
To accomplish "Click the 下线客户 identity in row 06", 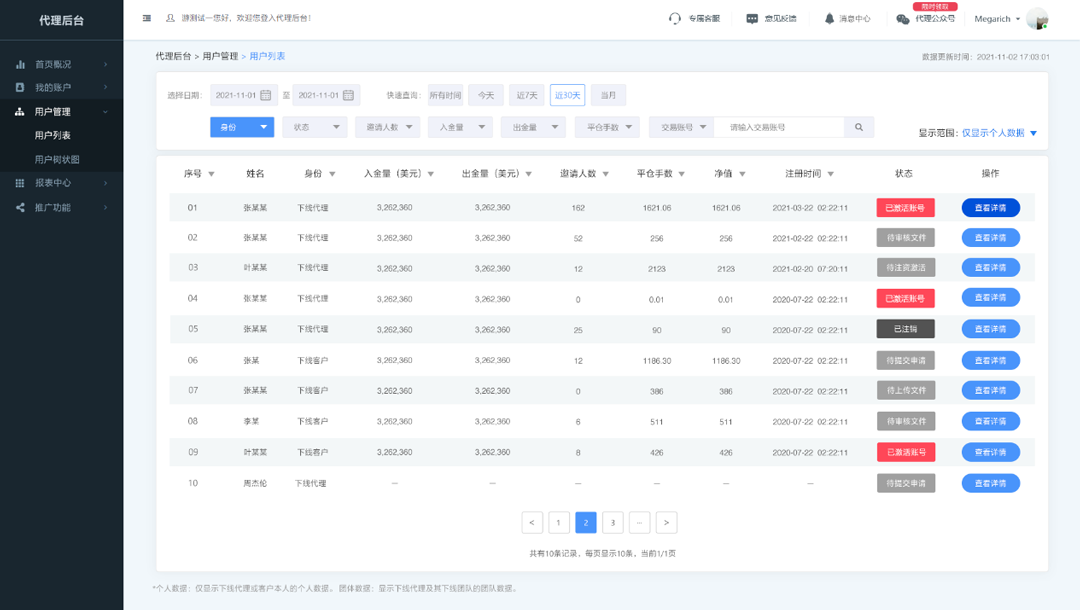I will tap(313, 361).
